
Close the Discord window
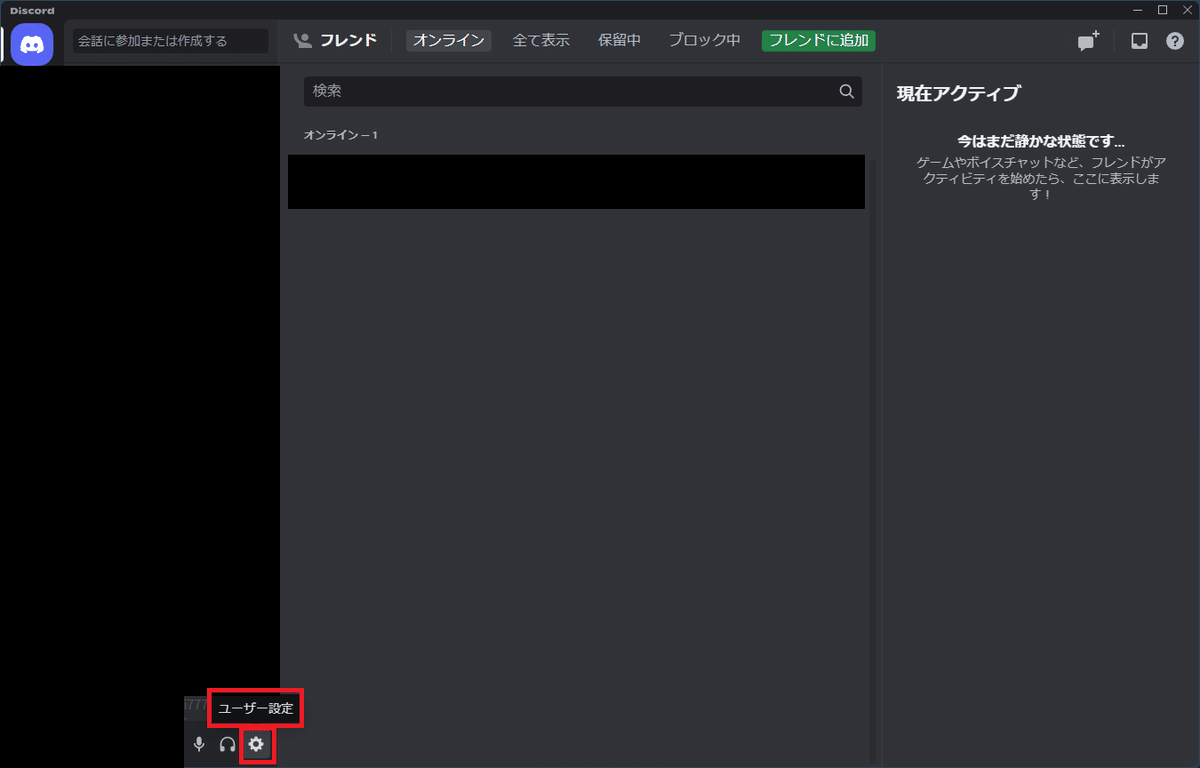pos(1186,10)
